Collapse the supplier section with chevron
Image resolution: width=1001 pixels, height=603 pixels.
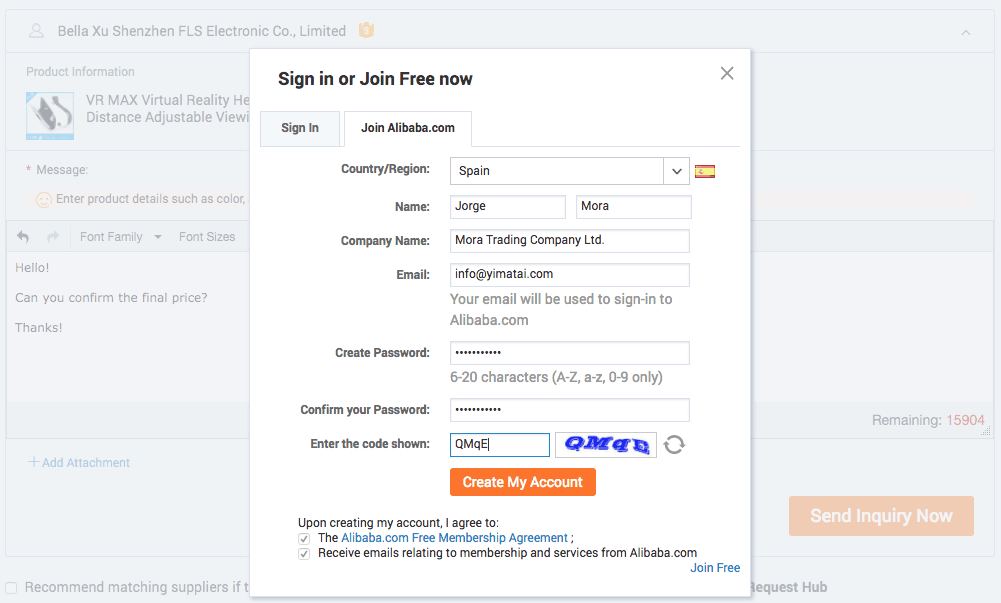(966, 32)
